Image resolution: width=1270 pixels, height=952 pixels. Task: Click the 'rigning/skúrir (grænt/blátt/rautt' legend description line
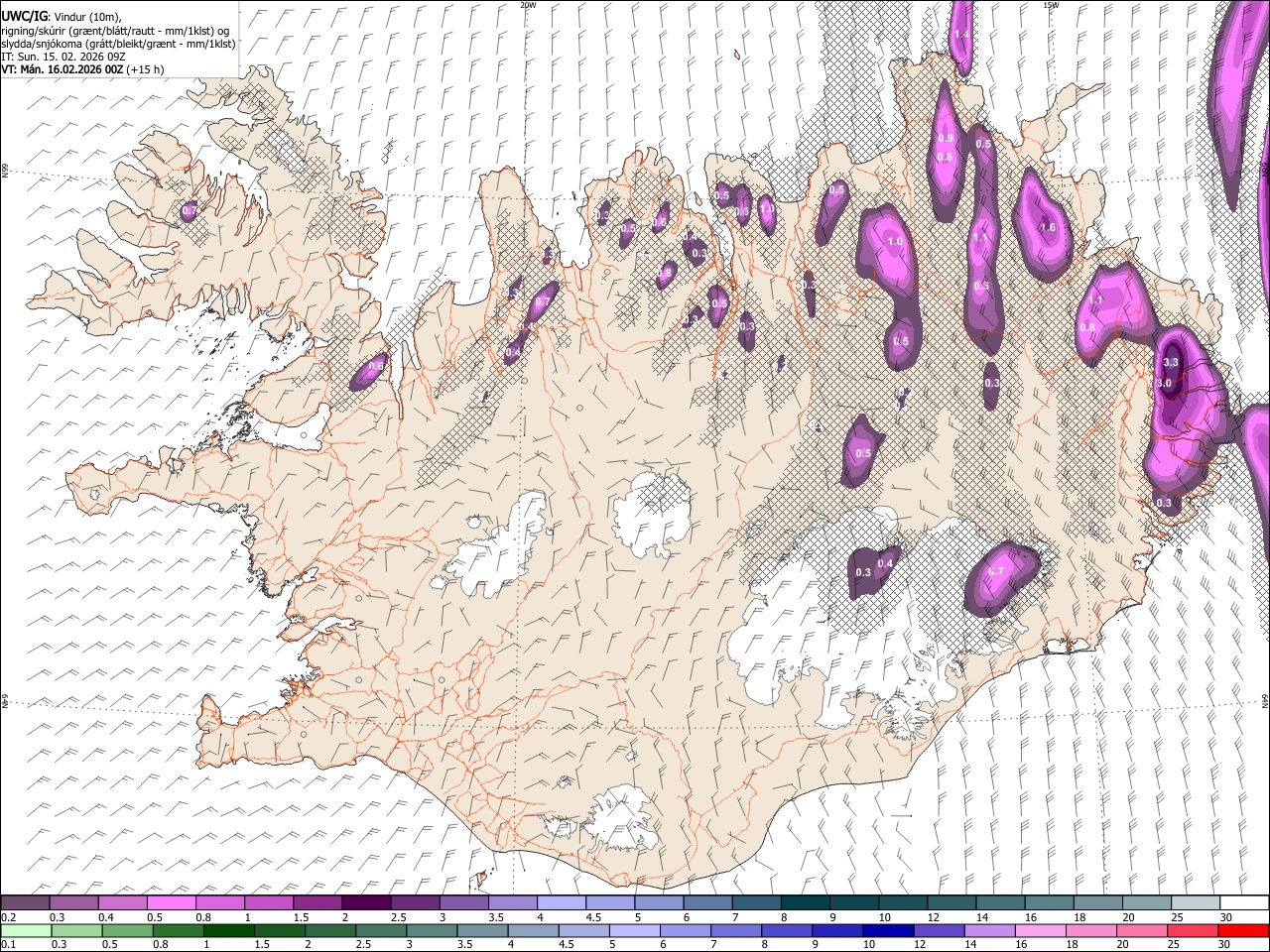[x=115, y=31]
